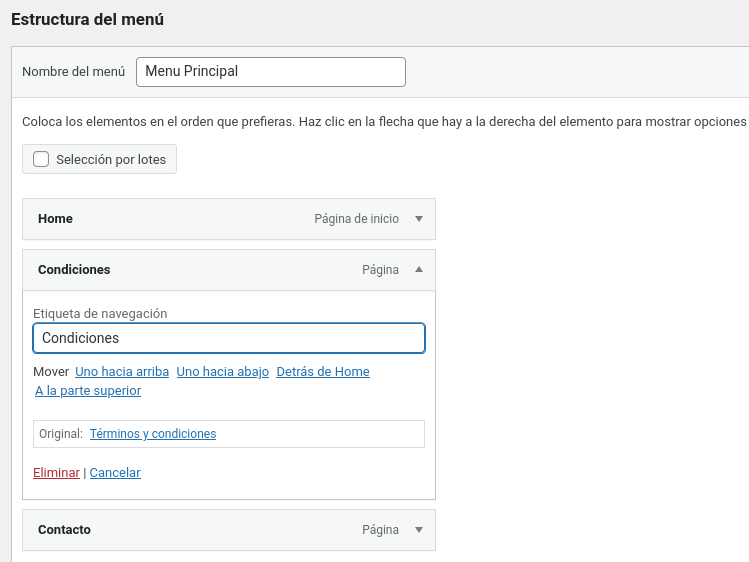Collapse the Condiciones item with its arrow
The width and height of the screenshot is (749, 562).
coord(419,269)
